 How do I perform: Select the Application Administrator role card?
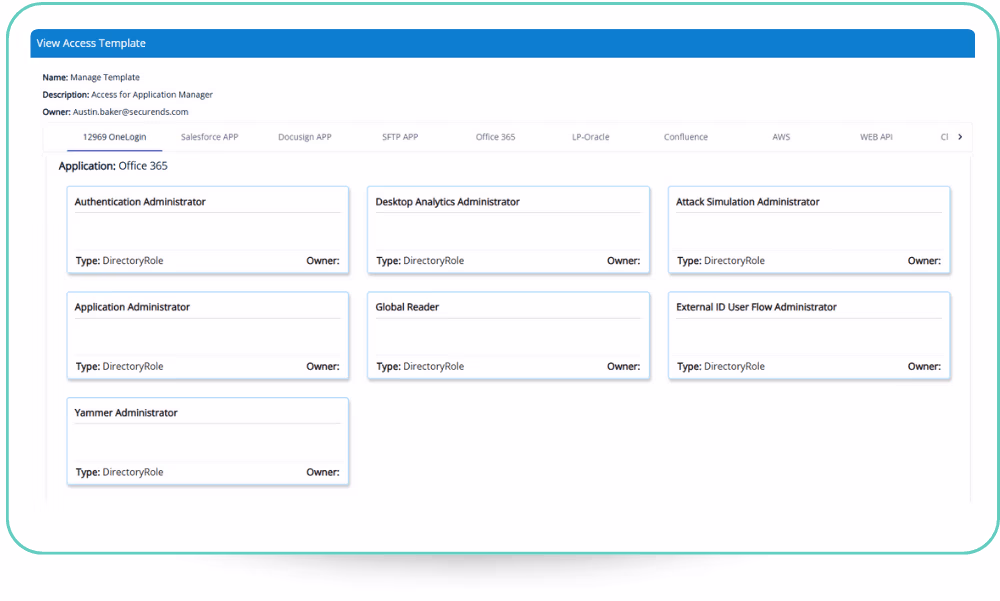207,336
